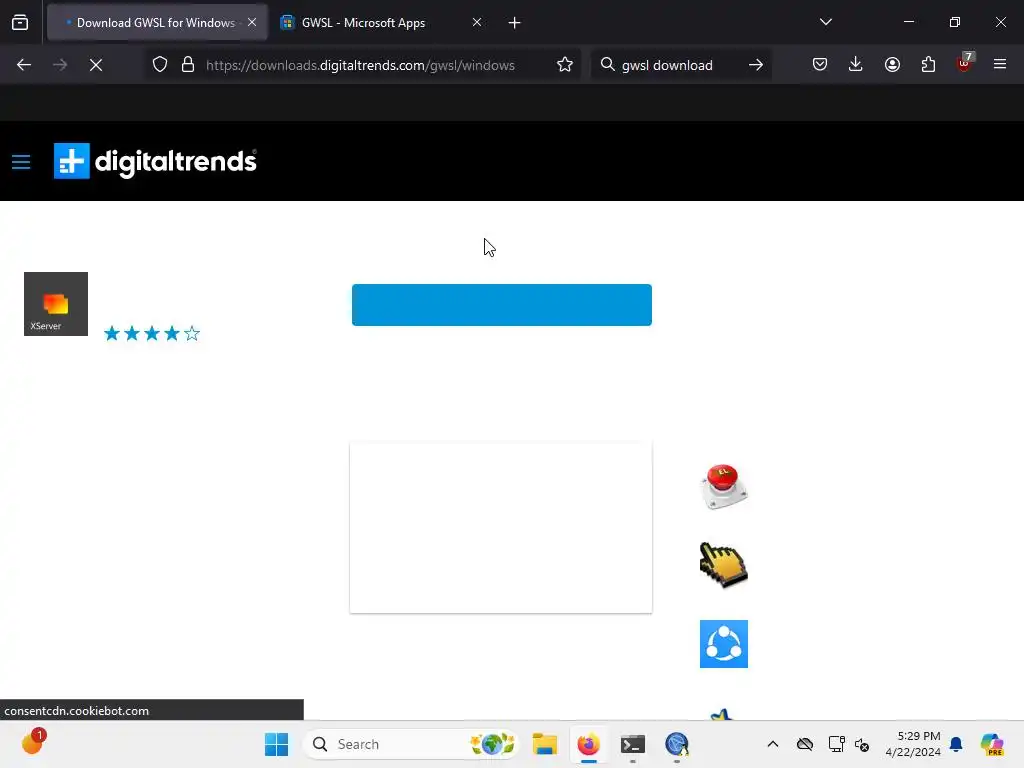The height and width of the screenshot is (768, 1024).
Task: Open the orange widget with badge 1
Action: pos(33,742)
